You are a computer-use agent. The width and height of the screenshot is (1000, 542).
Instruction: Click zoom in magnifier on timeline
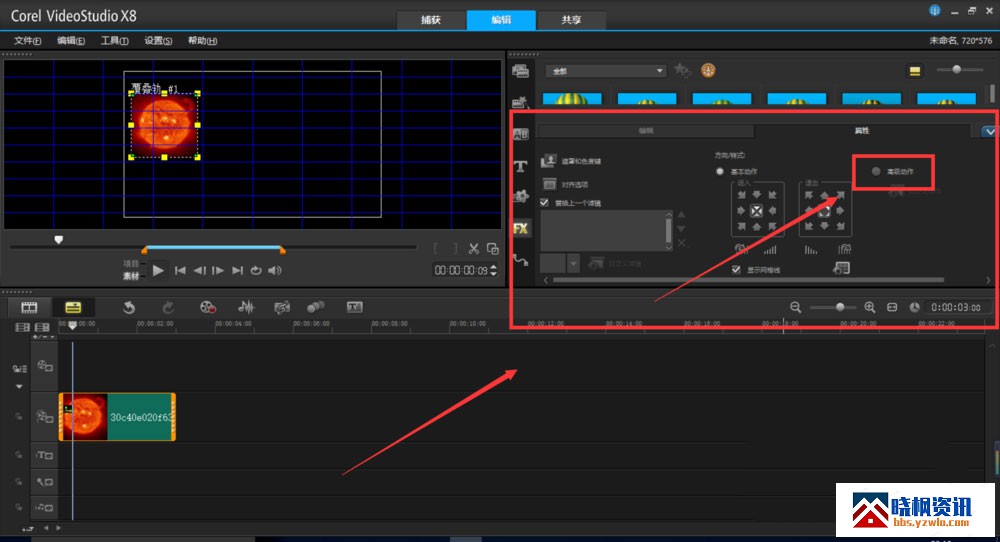coord(870,307)
